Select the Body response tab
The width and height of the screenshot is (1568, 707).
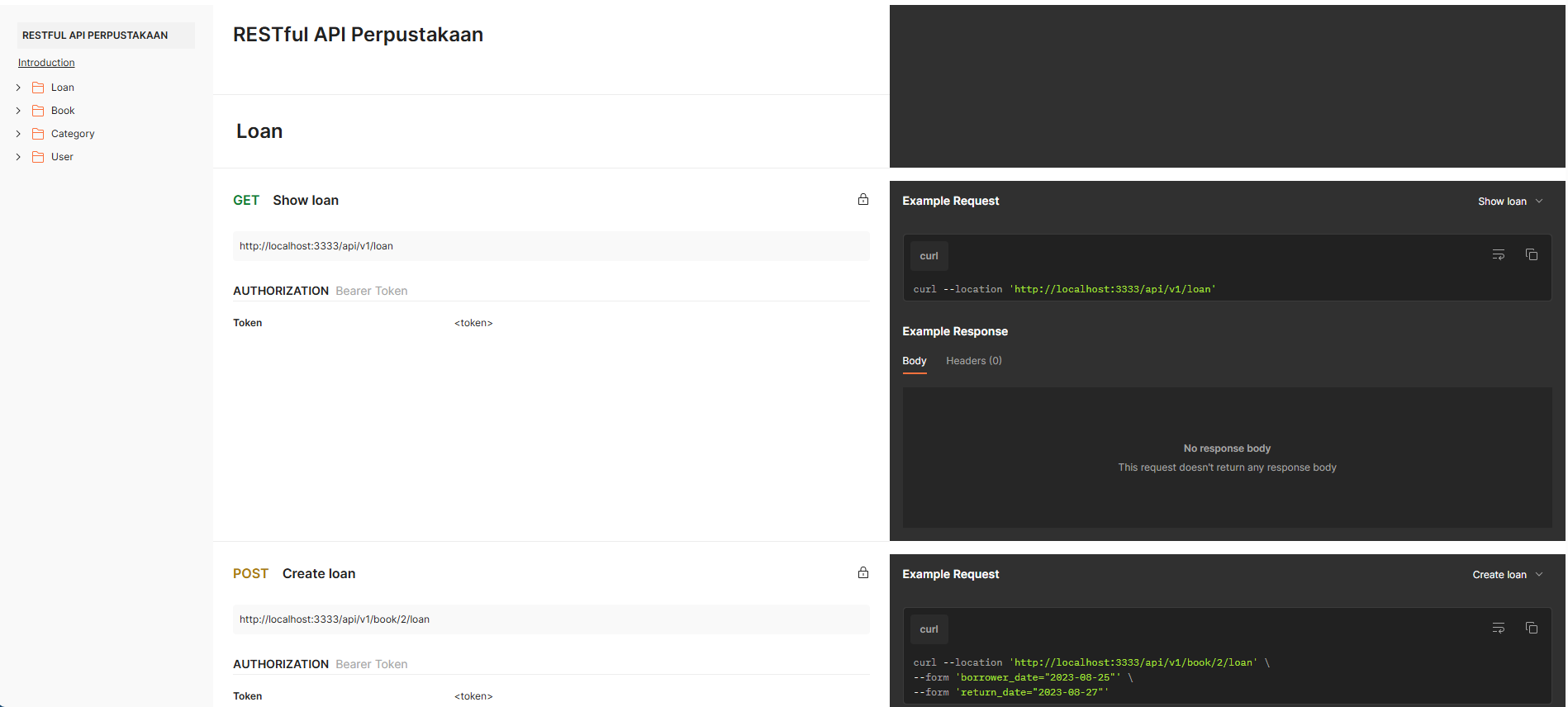[914, 361]
